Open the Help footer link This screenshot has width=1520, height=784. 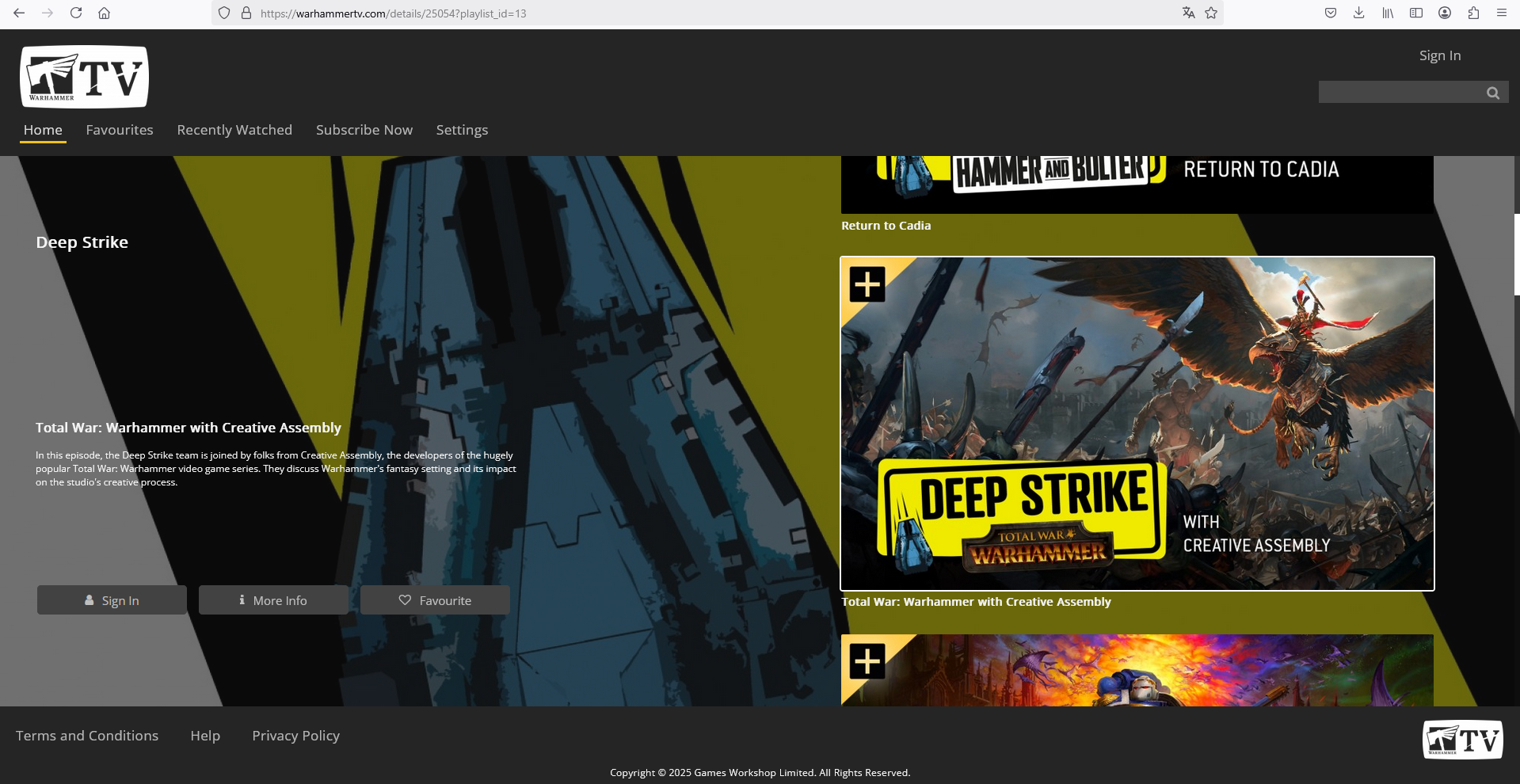click(x=205, y=736)
